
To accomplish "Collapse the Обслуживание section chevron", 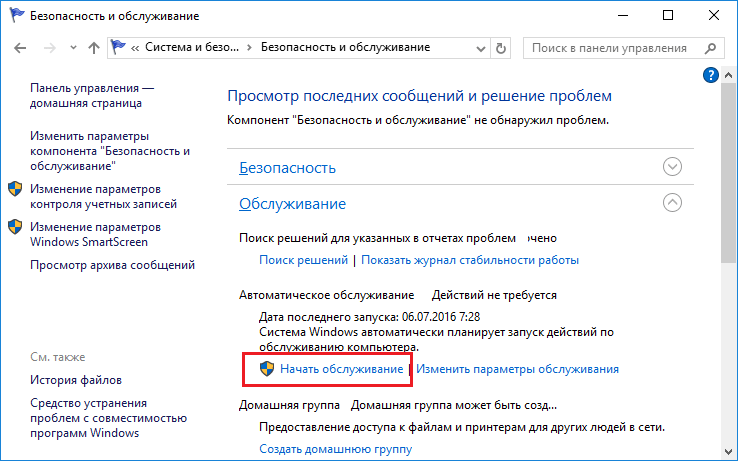I will coord(672,202).
